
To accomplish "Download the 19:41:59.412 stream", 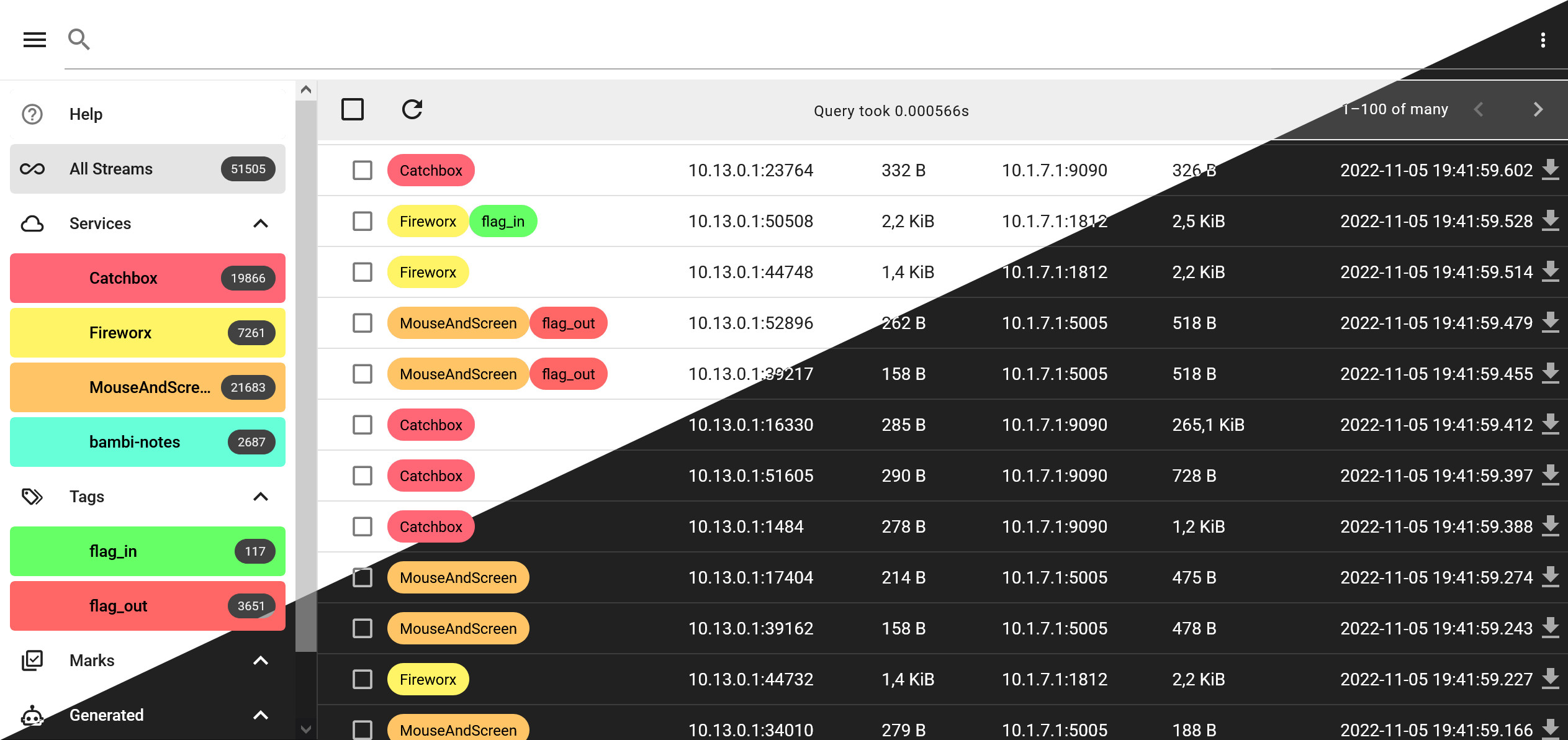I will [1550, 424].
